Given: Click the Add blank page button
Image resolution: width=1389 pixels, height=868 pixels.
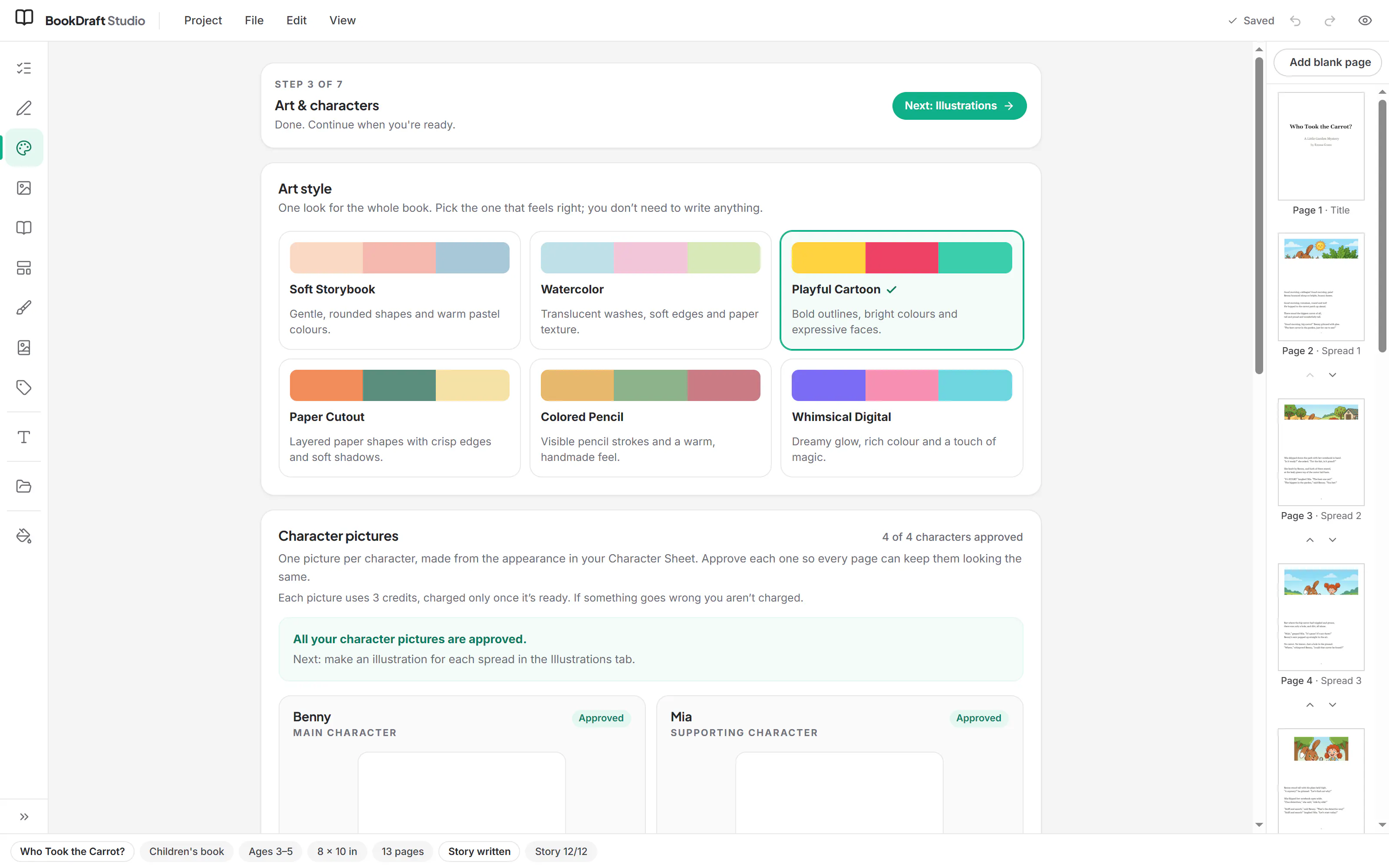Looking at the screenshot, I should click(x=1329, y=62).
